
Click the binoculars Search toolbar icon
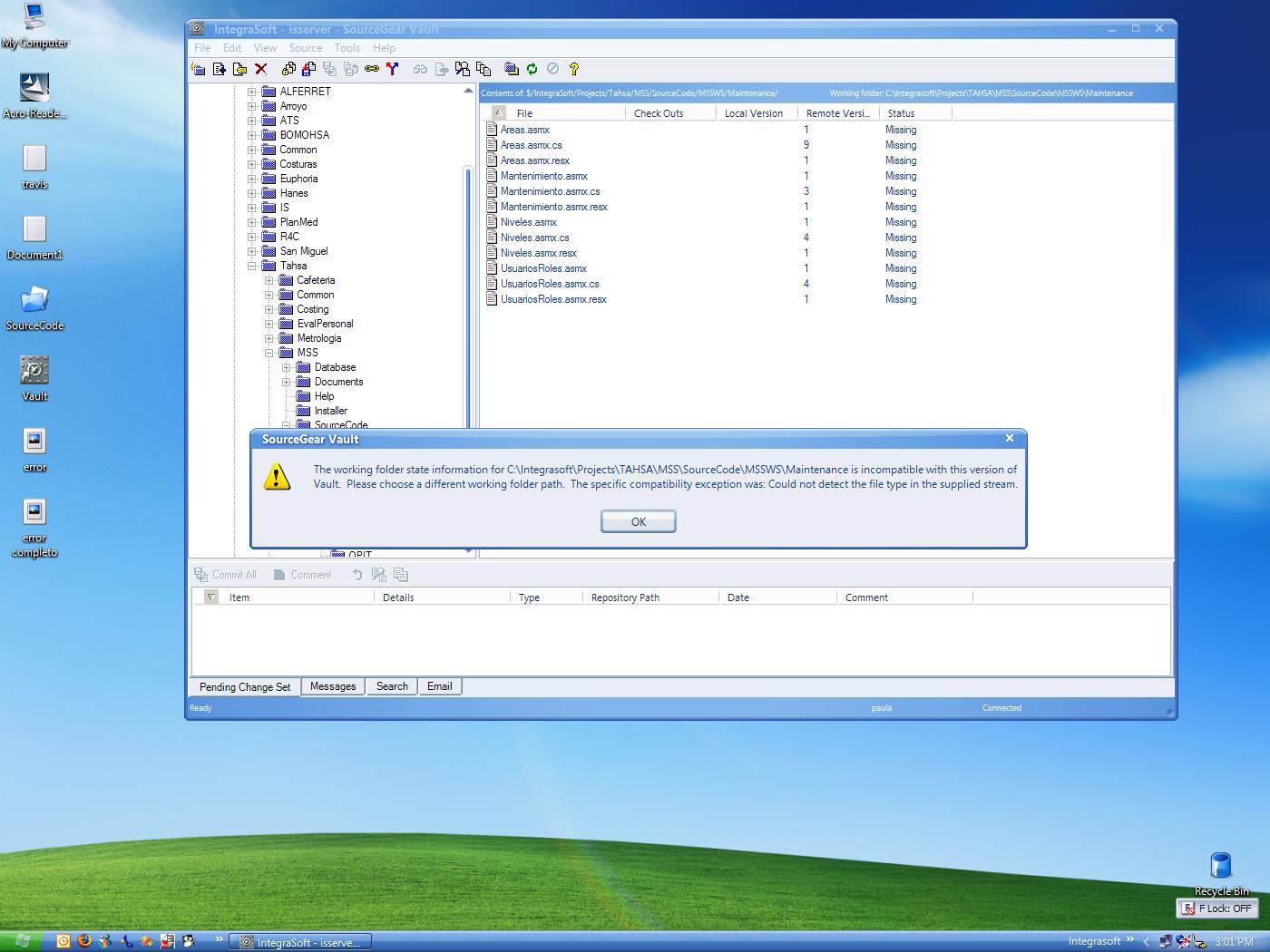pos(420,69)
